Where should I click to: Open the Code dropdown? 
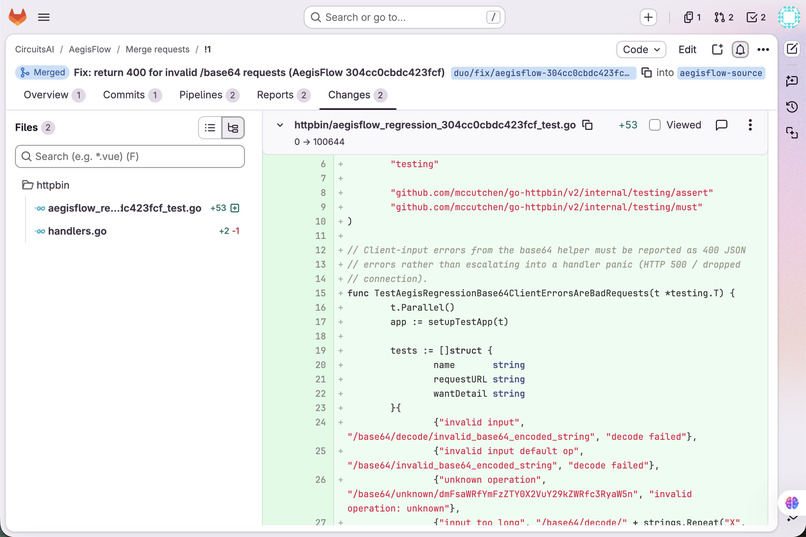[641, 49]
